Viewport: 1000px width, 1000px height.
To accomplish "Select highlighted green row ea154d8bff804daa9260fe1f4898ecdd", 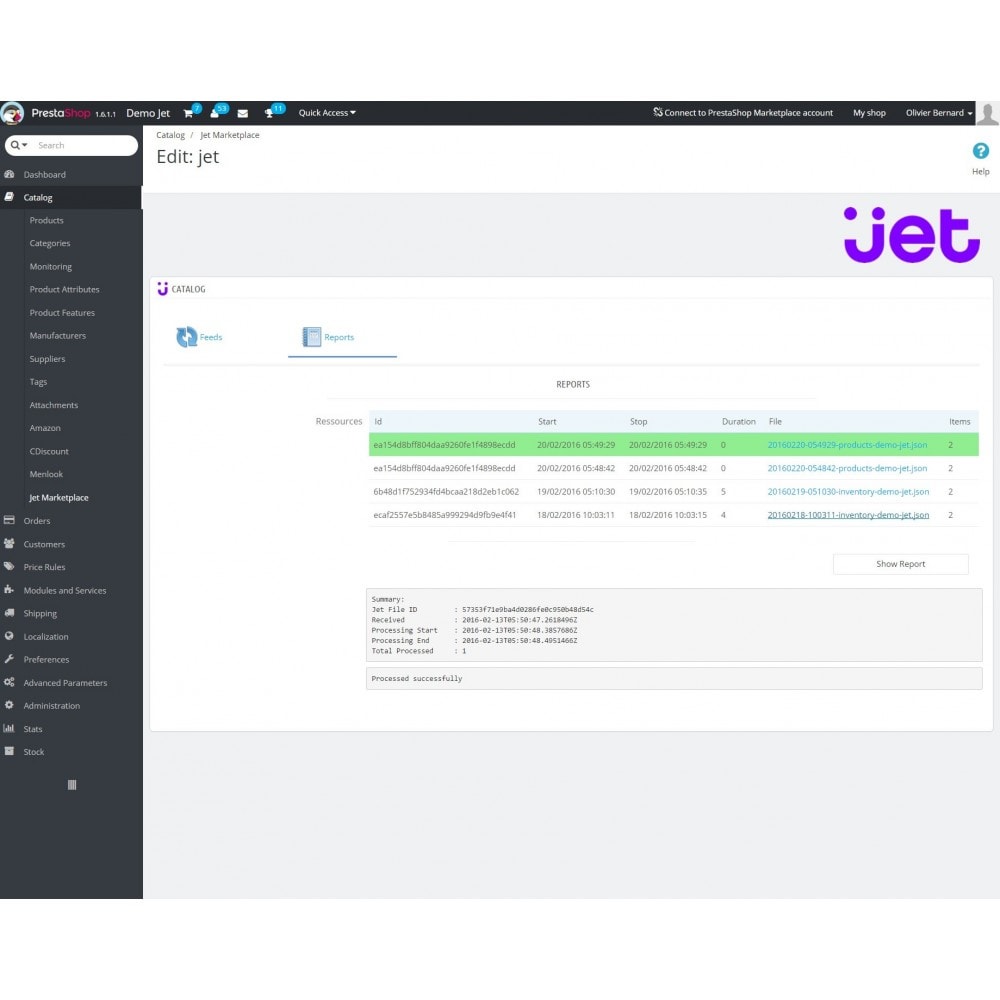I will coord(673,445).
